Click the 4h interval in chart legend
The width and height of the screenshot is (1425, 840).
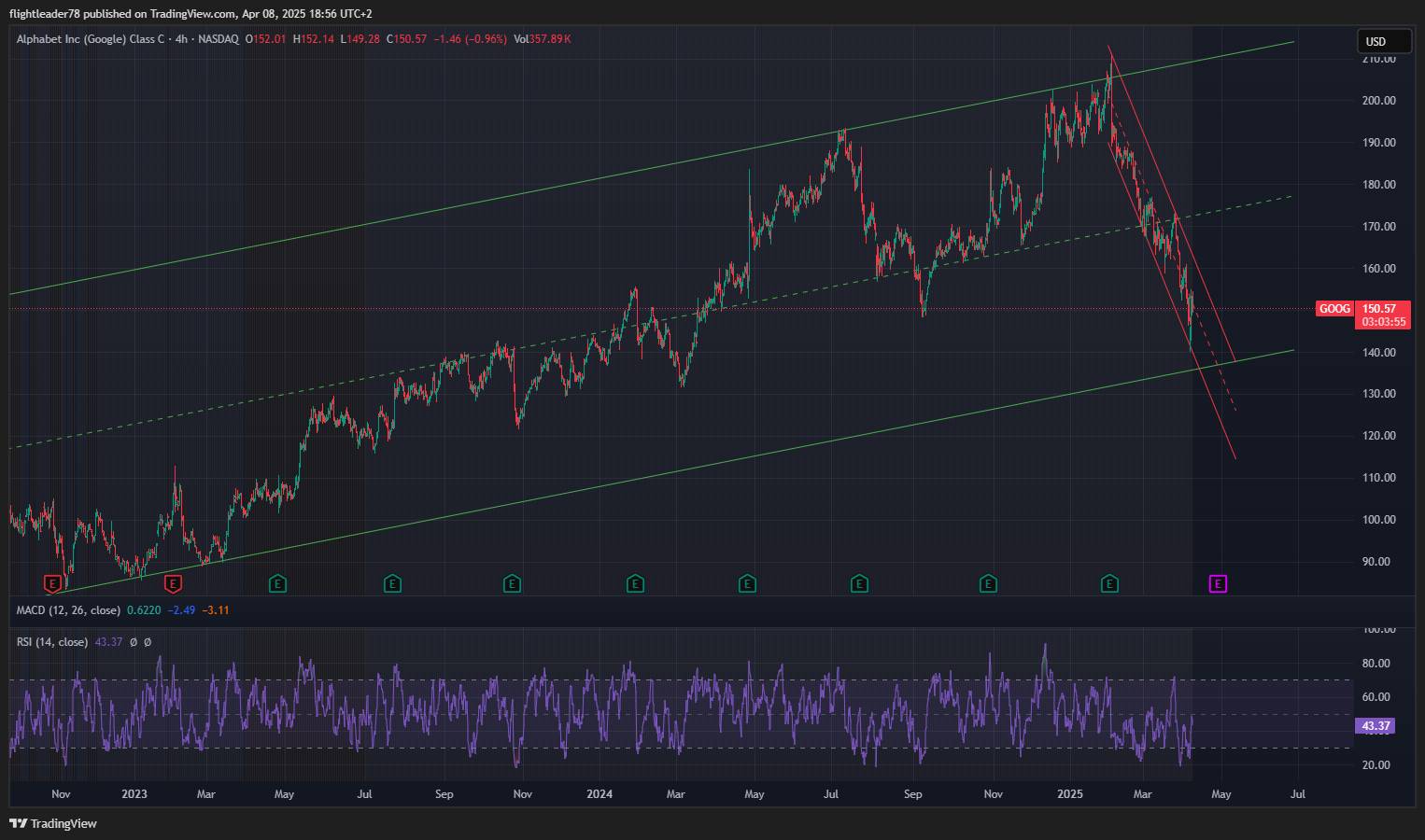(181, 39)
